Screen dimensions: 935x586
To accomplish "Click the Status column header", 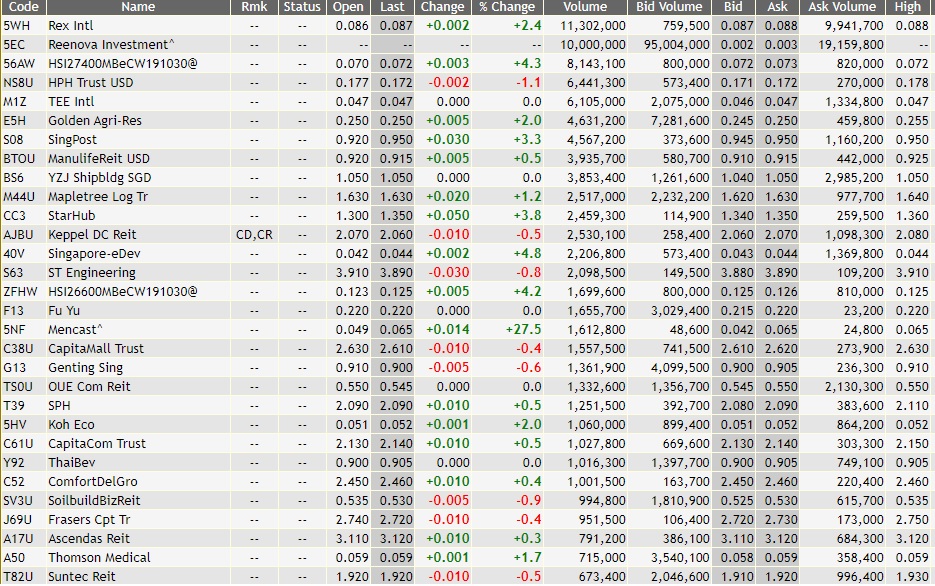I will pyautogui.click(x=302, y=7).
